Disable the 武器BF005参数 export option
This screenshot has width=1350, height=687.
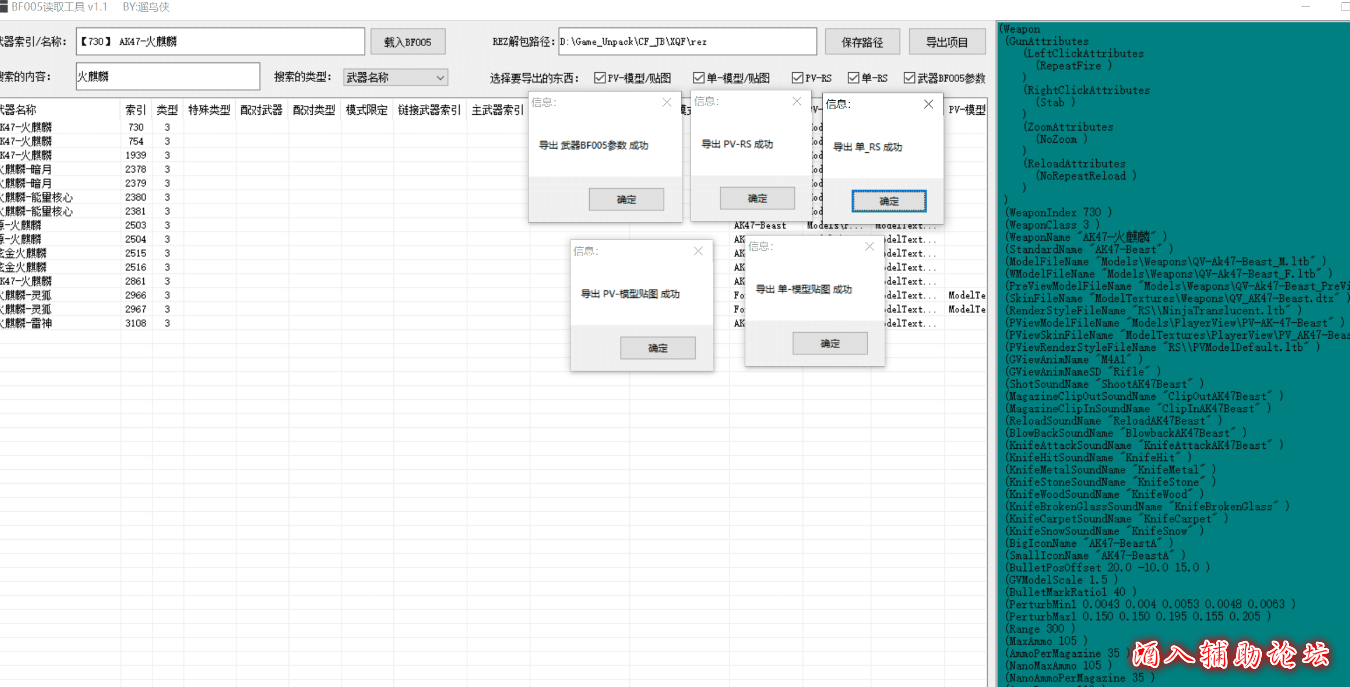(909, 78)
